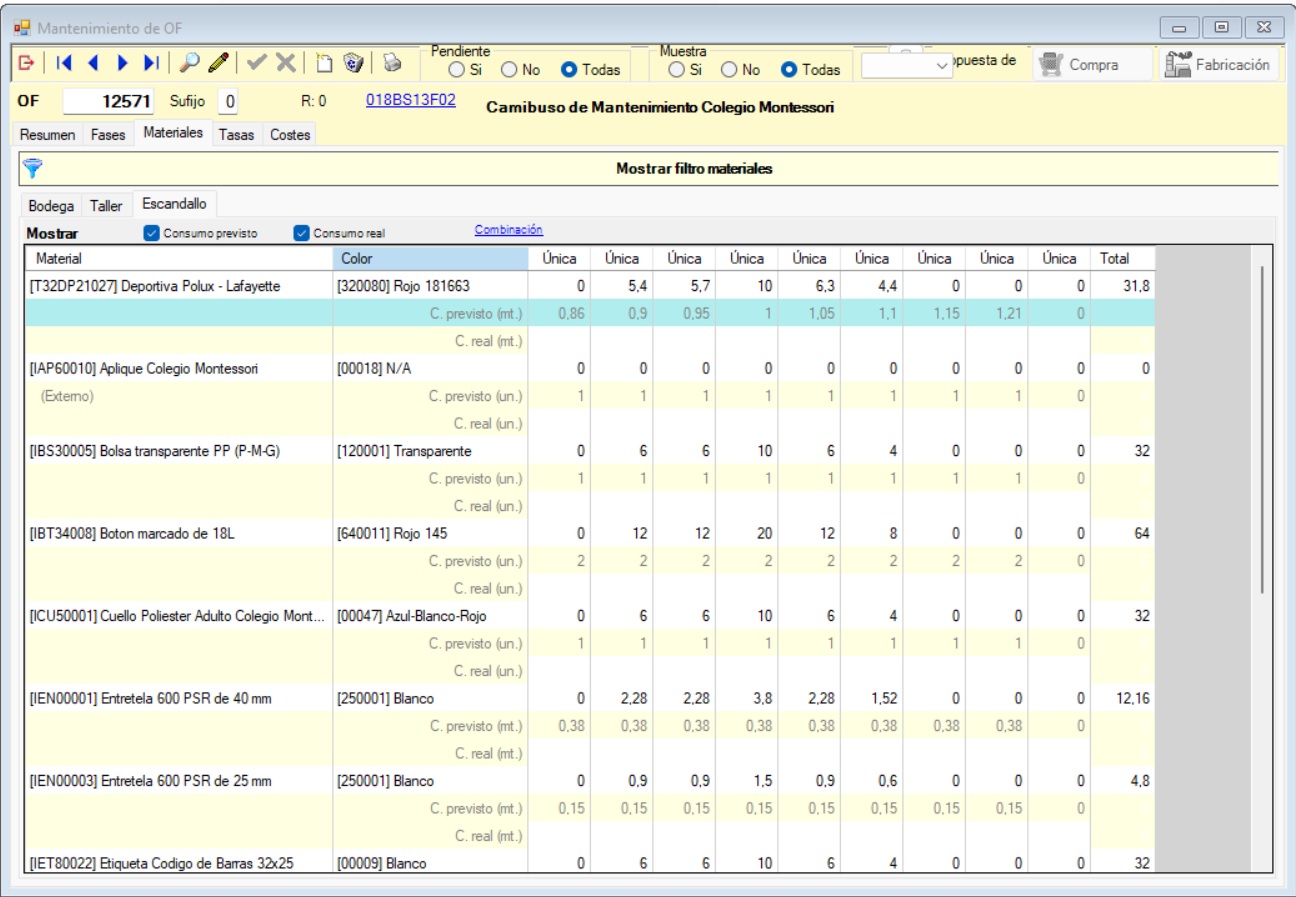Open search with the magnifying glass
This screenshot has width=1296, height=897.
tap(189, 64)
